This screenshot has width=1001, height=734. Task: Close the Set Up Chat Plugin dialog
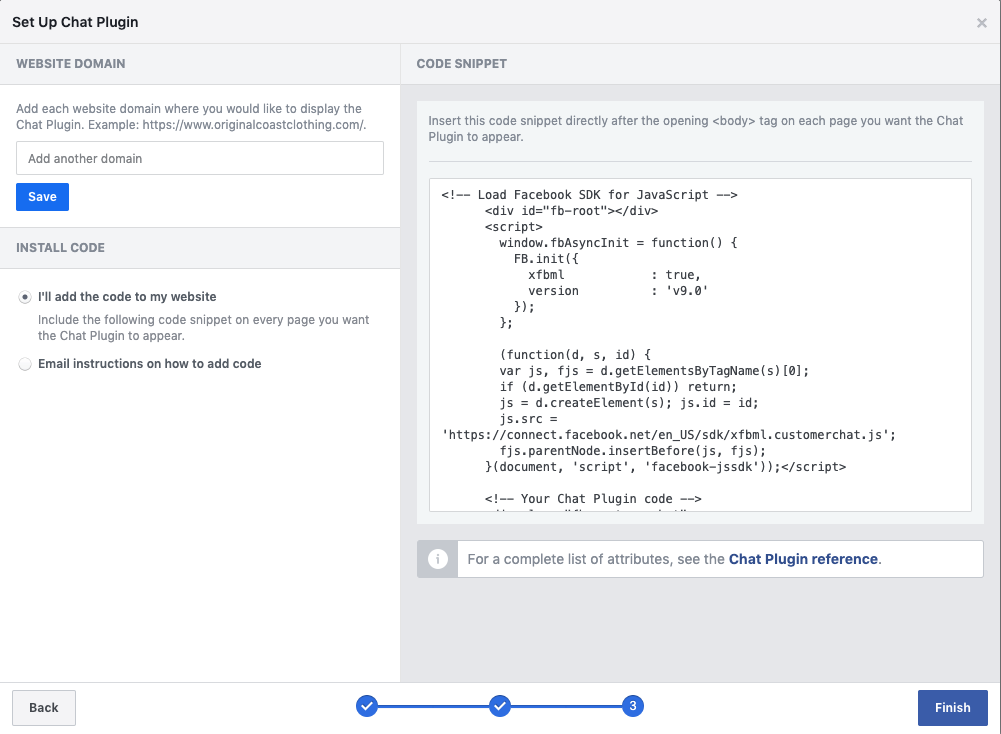(x=981, y=23)
